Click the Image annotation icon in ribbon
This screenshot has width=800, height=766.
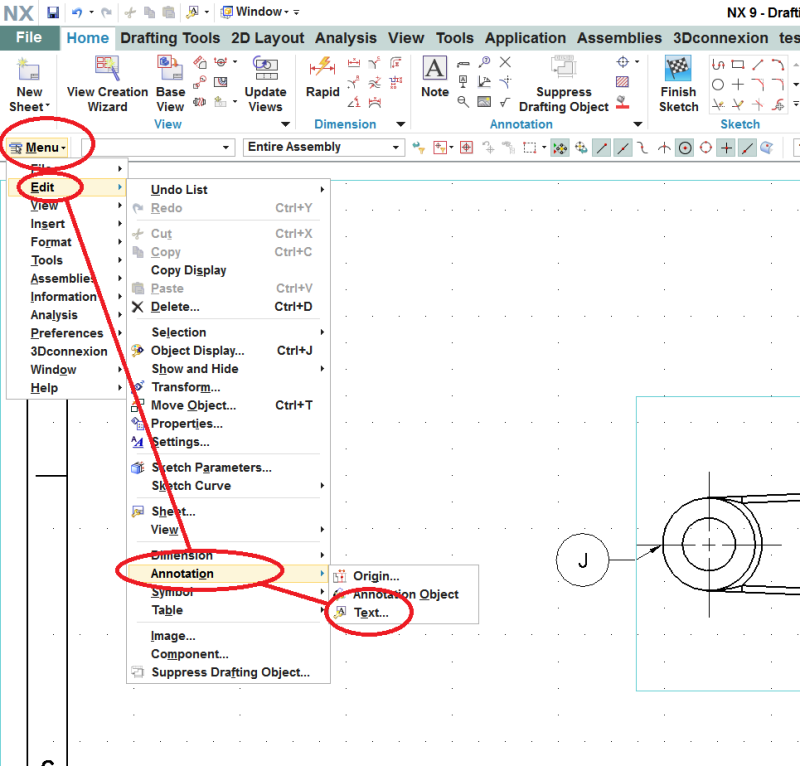pos(484,102)
